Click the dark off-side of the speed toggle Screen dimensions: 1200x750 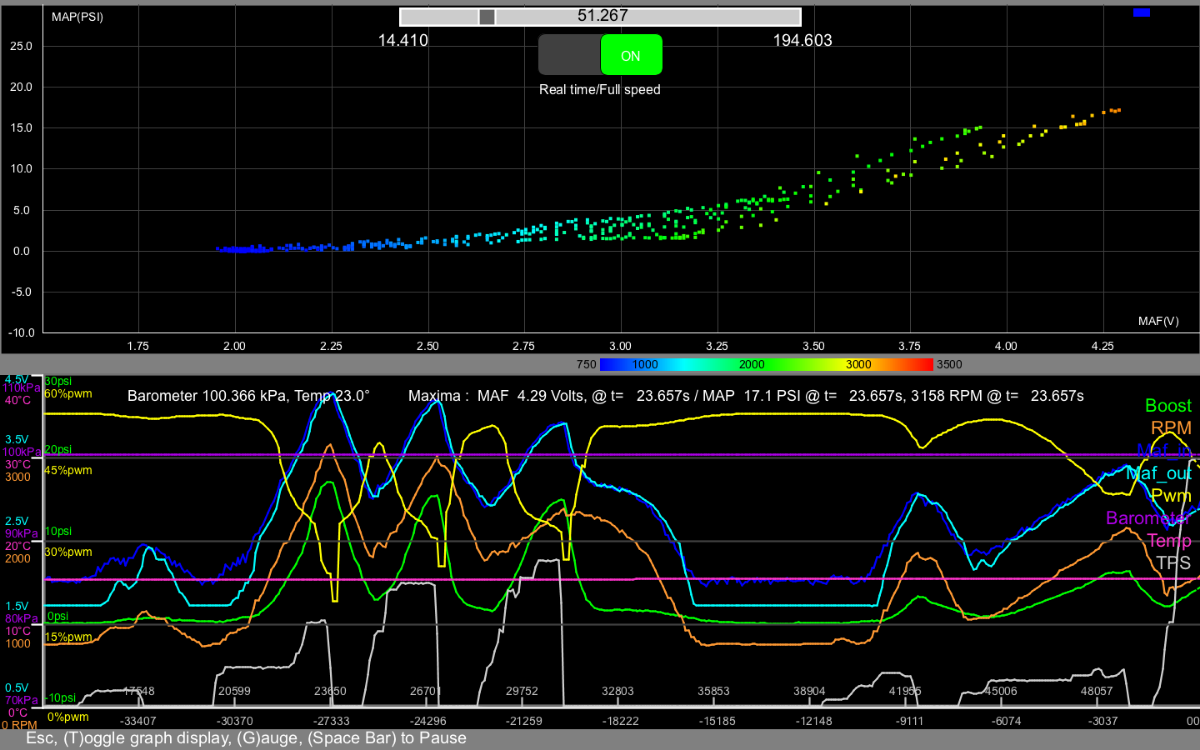[x=569, y=55]
